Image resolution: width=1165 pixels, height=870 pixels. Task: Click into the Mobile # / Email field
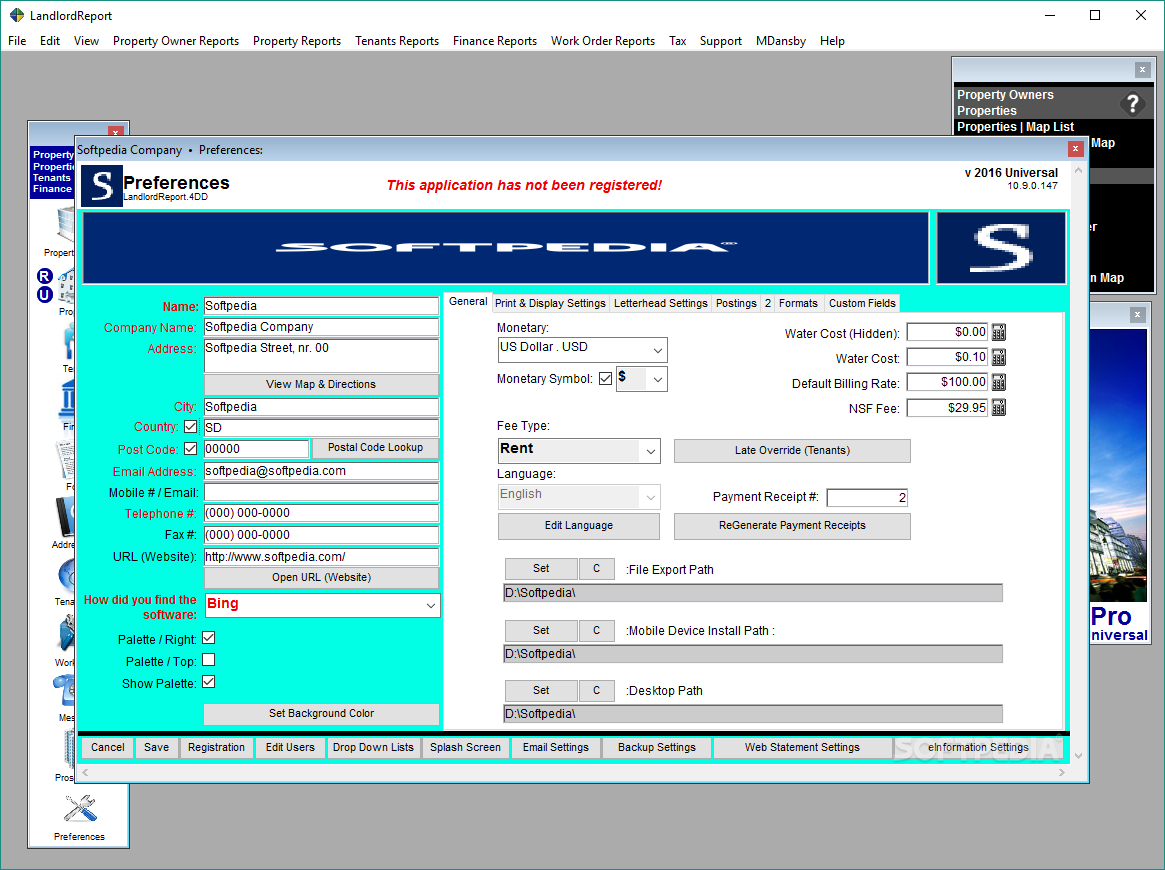pyautogui.click(x=321, y=493)
